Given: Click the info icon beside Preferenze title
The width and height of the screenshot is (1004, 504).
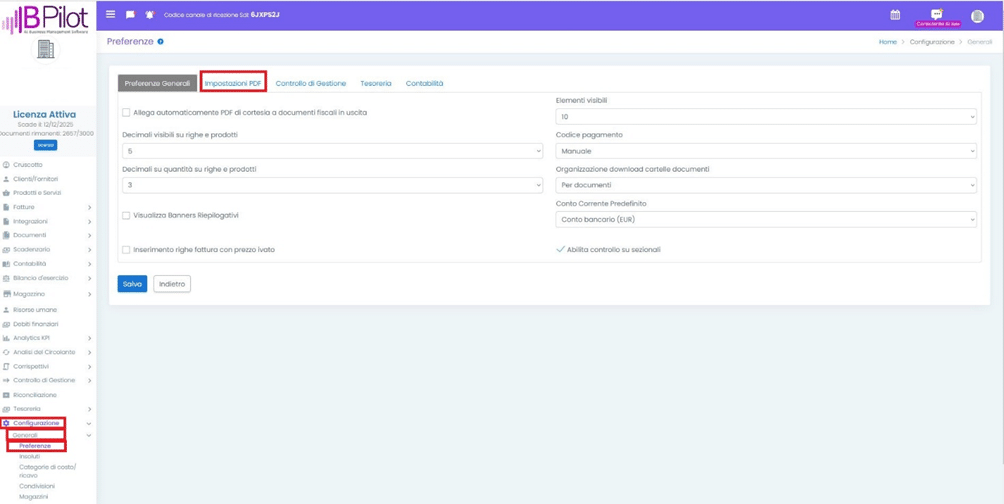Looking at the screenshot, I should [x=161, y=42].
